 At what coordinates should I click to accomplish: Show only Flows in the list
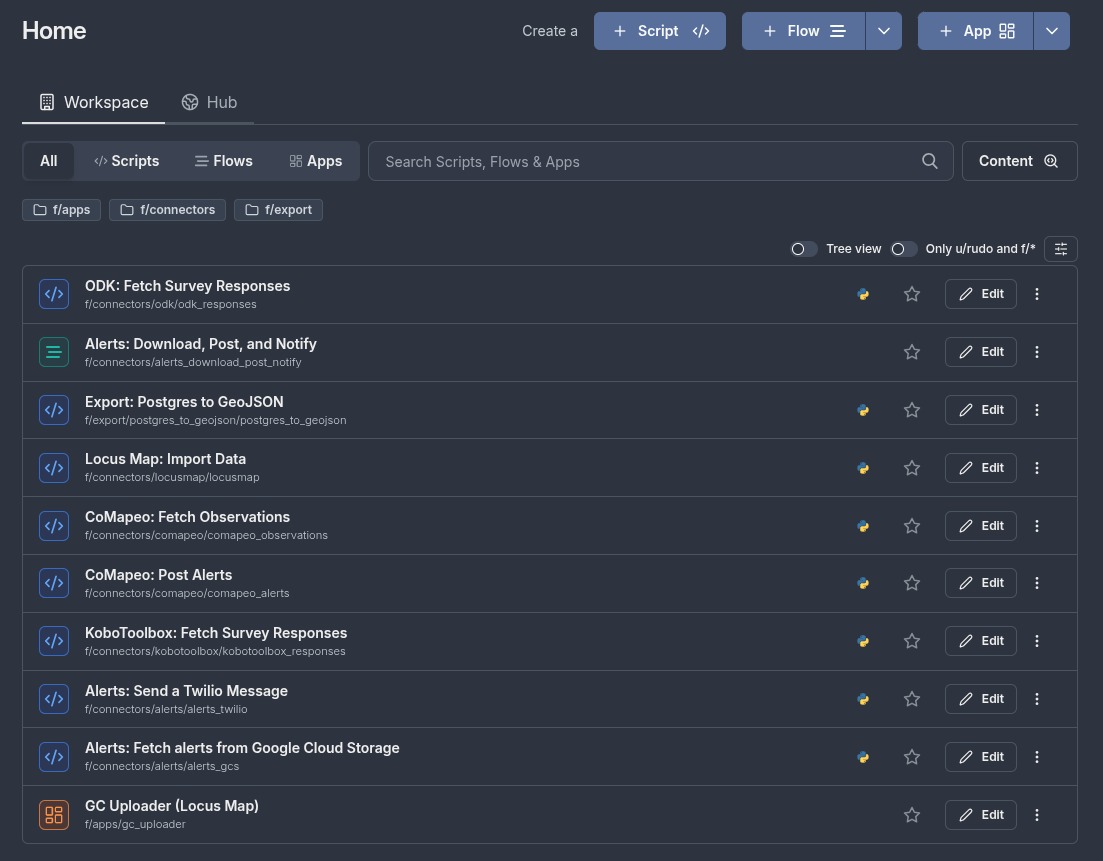point(223,161)
